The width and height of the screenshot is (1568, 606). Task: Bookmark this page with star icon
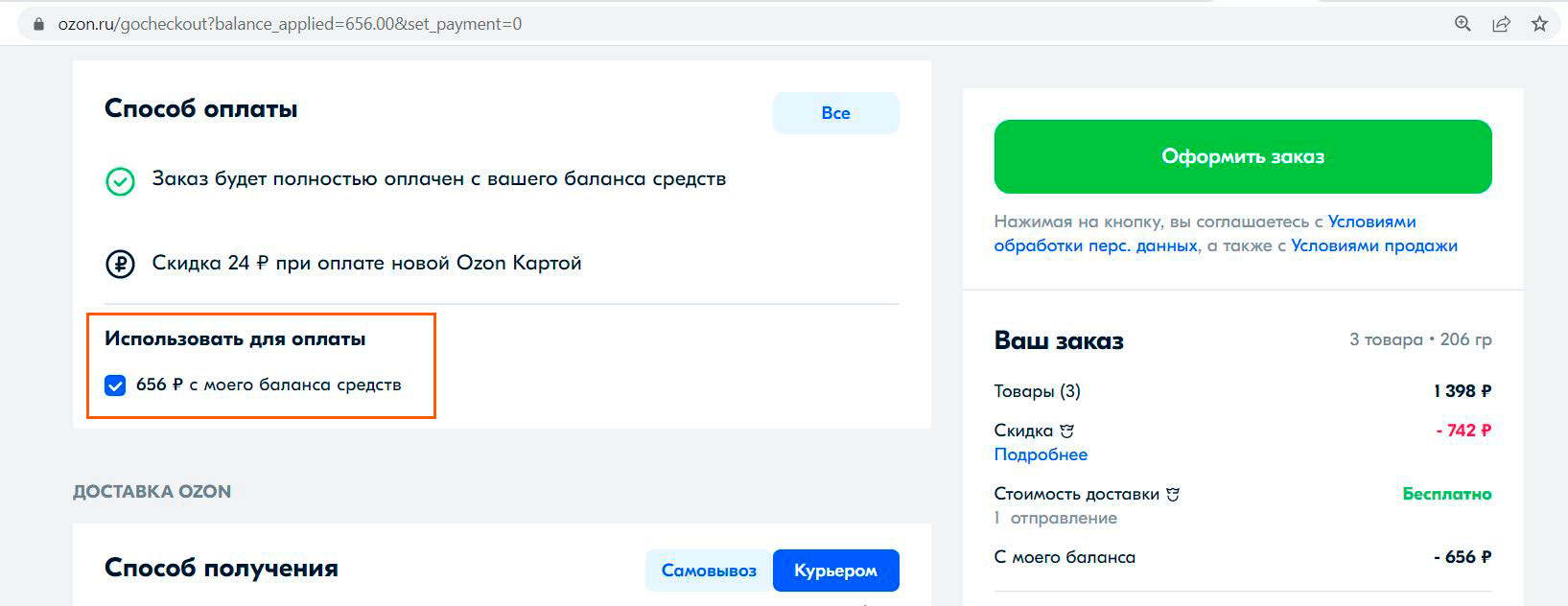(1539, 24)
